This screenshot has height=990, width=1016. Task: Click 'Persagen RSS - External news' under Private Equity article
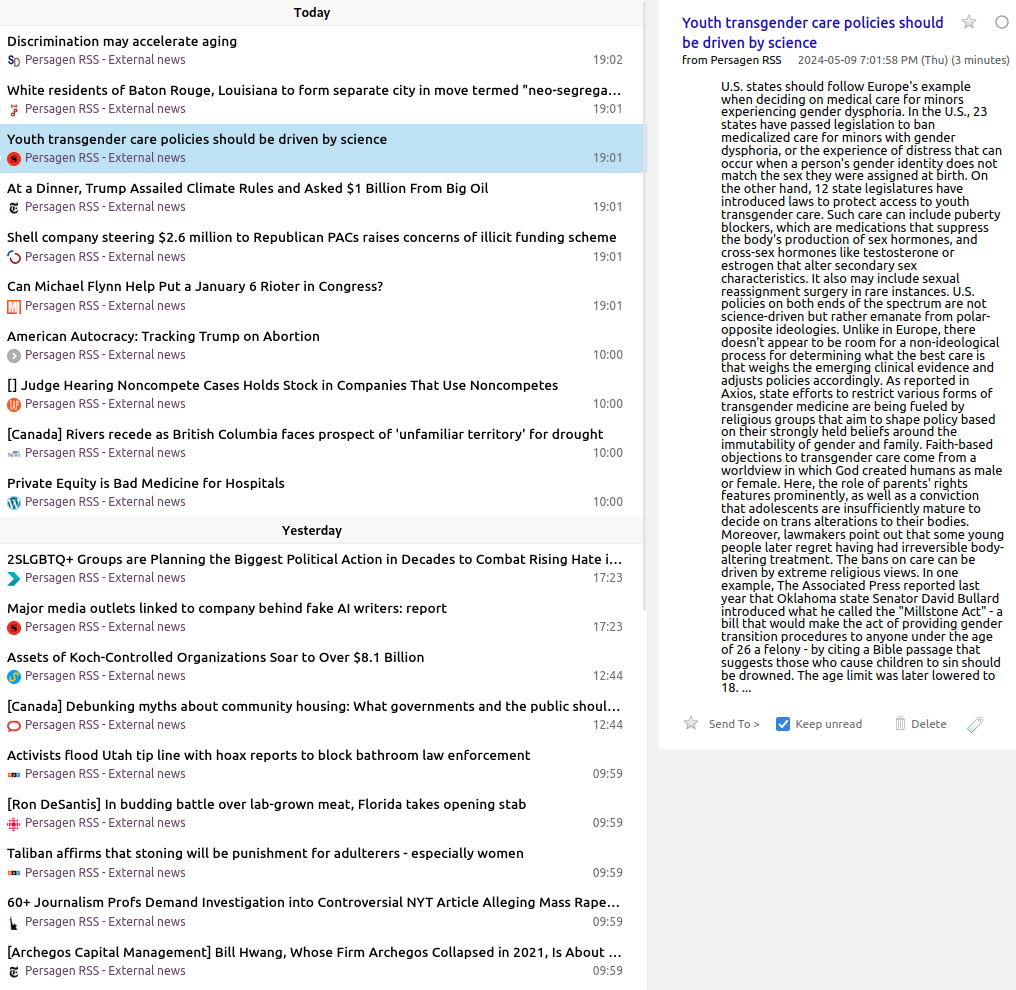coord(105,502)
